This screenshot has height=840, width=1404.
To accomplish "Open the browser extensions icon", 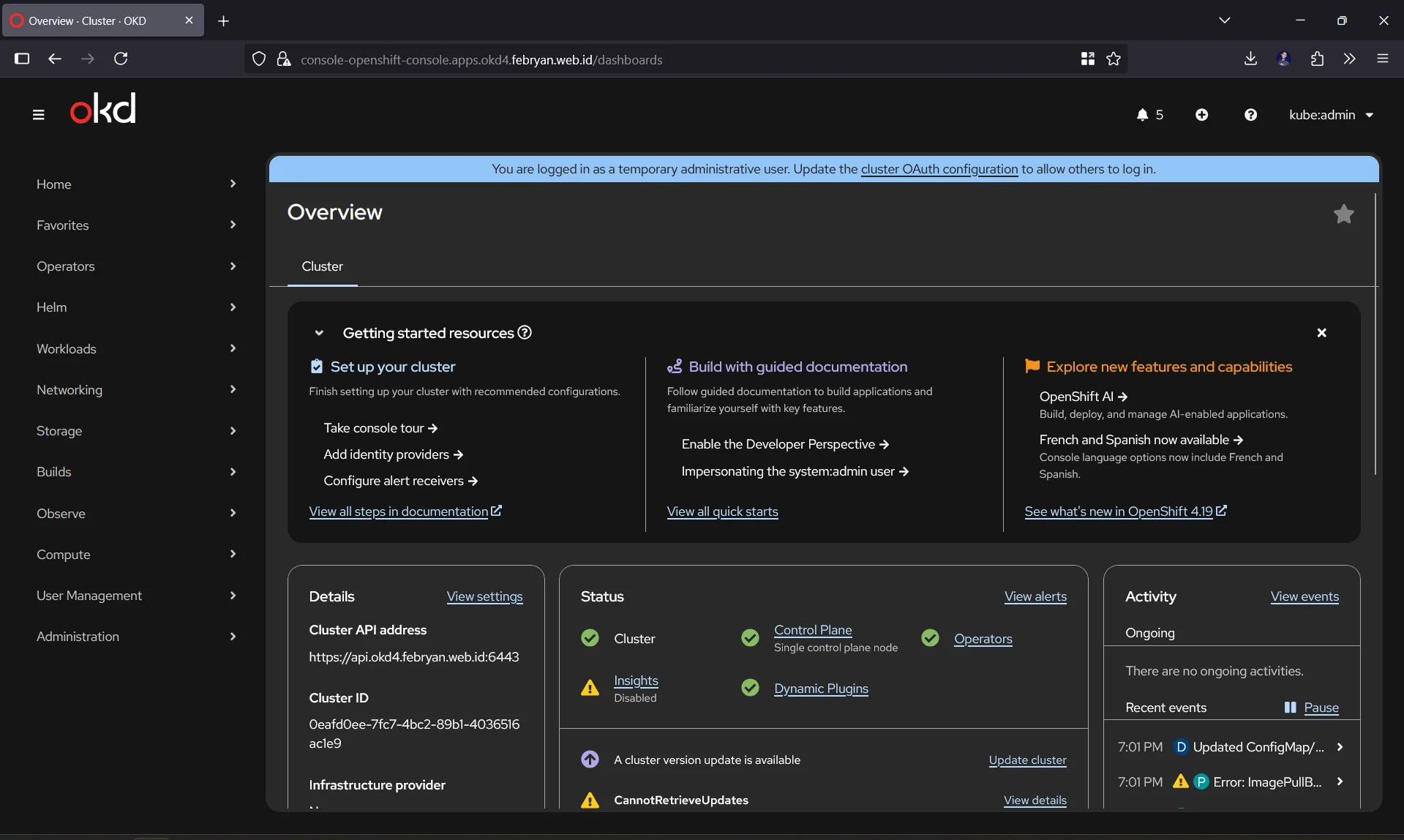I will tap(1317, 59).
